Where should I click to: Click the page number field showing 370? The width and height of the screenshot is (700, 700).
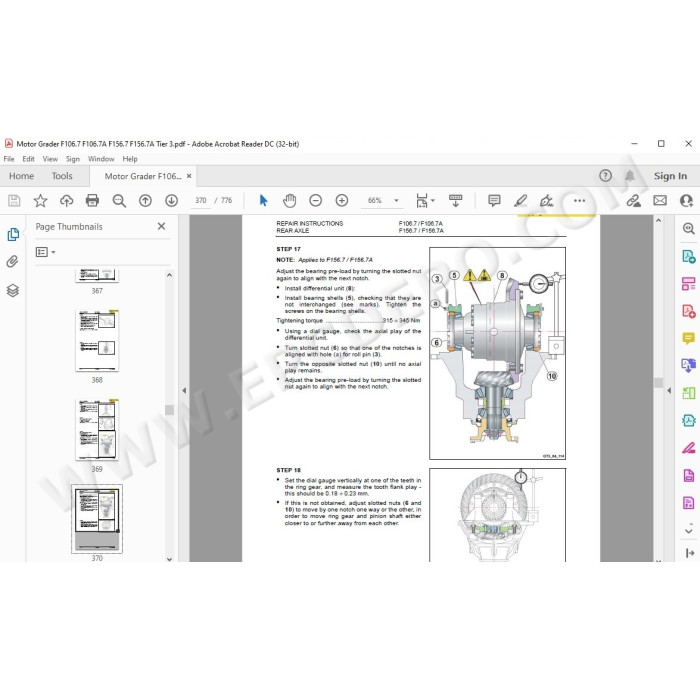(x=200, y=200)
